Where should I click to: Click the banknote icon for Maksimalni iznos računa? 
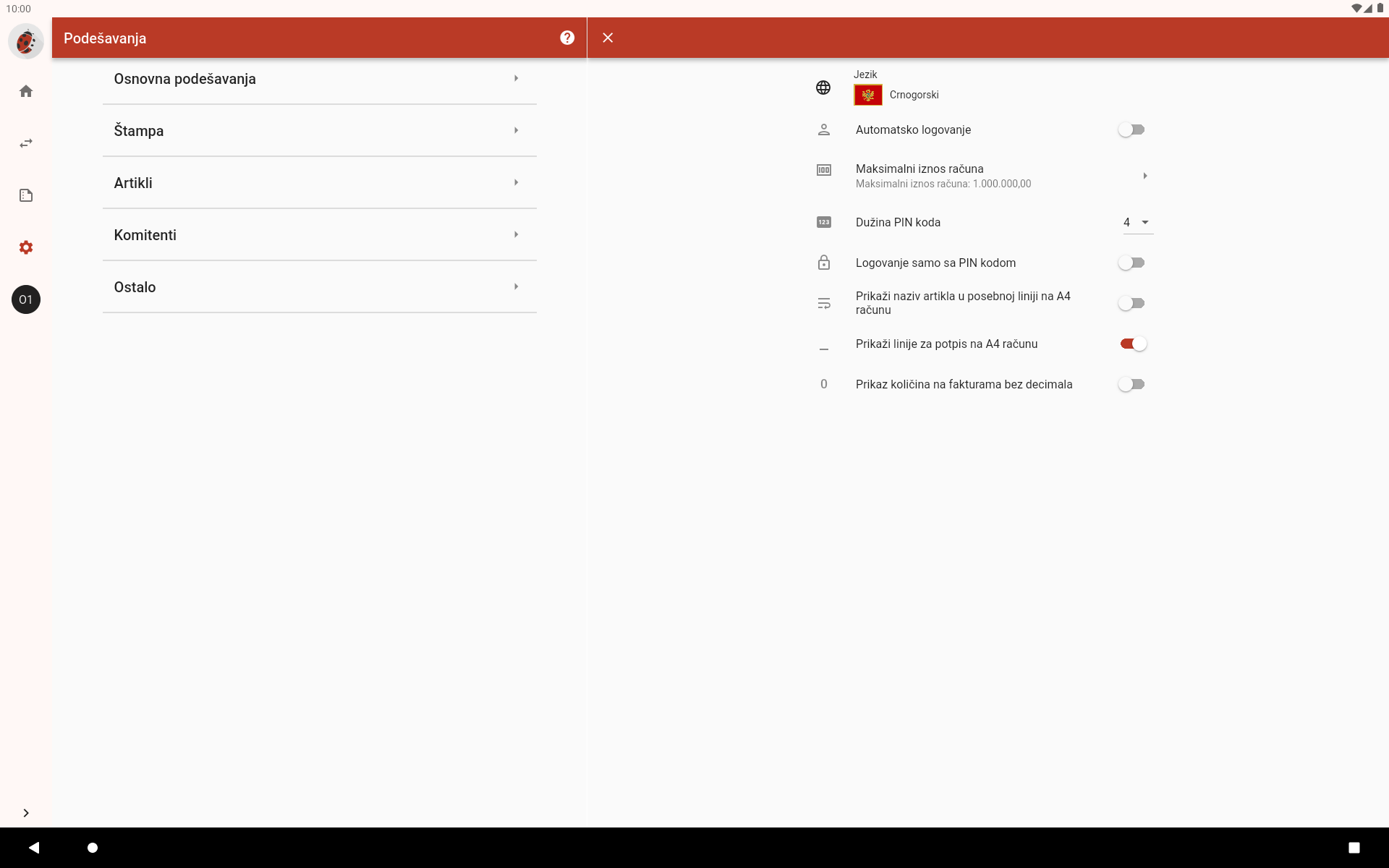tap(824, 170)
